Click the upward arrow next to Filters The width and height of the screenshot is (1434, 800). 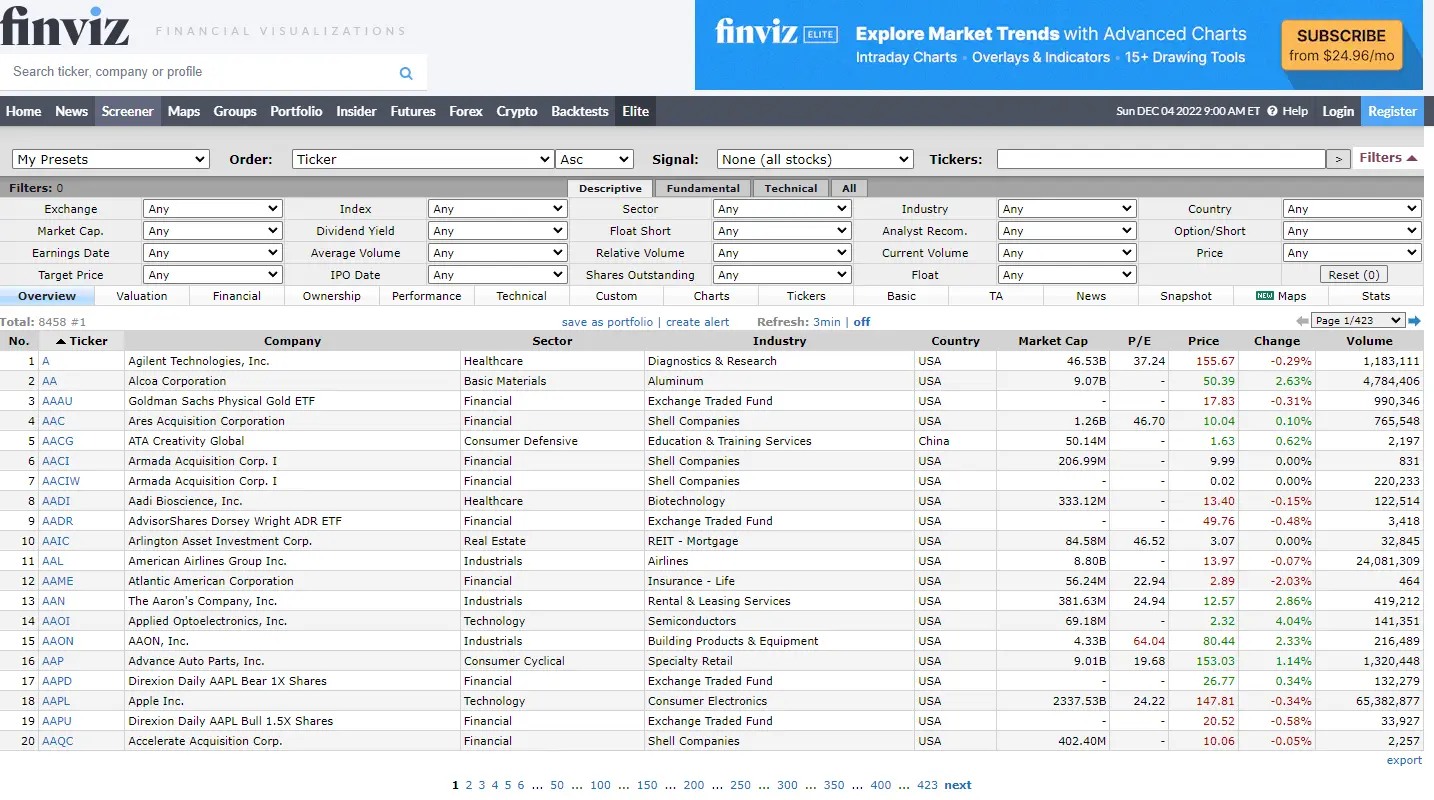pos(1411,157)
